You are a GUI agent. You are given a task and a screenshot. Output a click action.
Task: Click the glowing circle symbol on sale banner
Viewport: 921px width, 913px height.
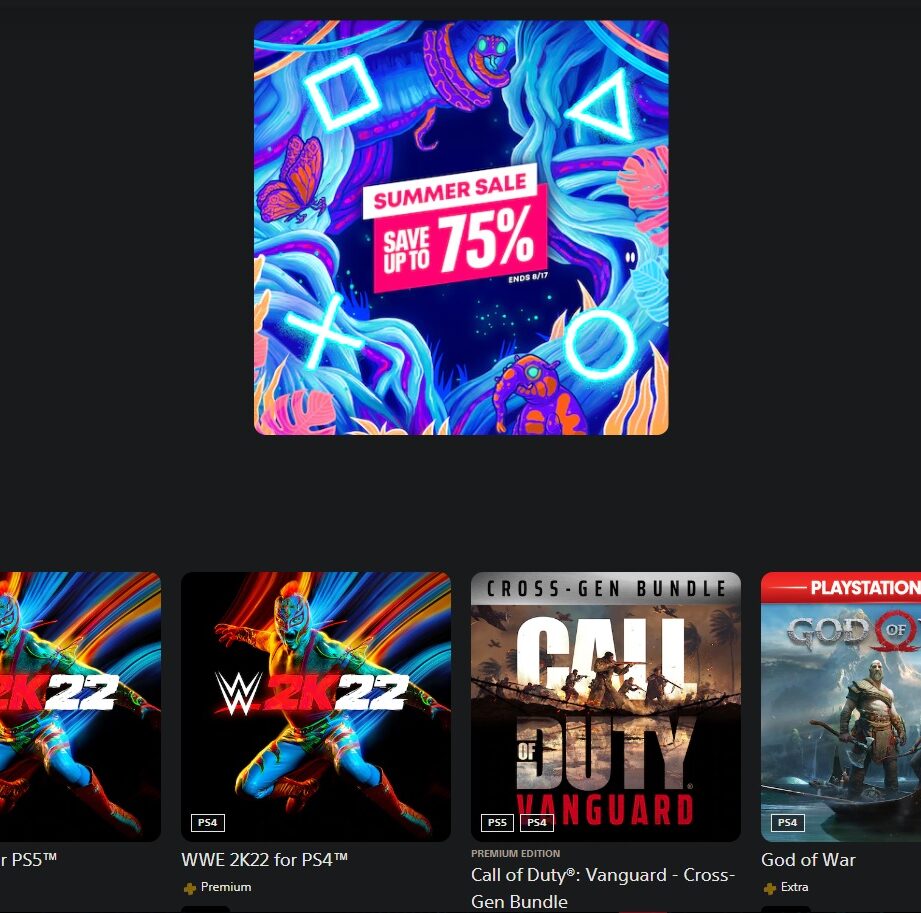click(x=600, y=345)
